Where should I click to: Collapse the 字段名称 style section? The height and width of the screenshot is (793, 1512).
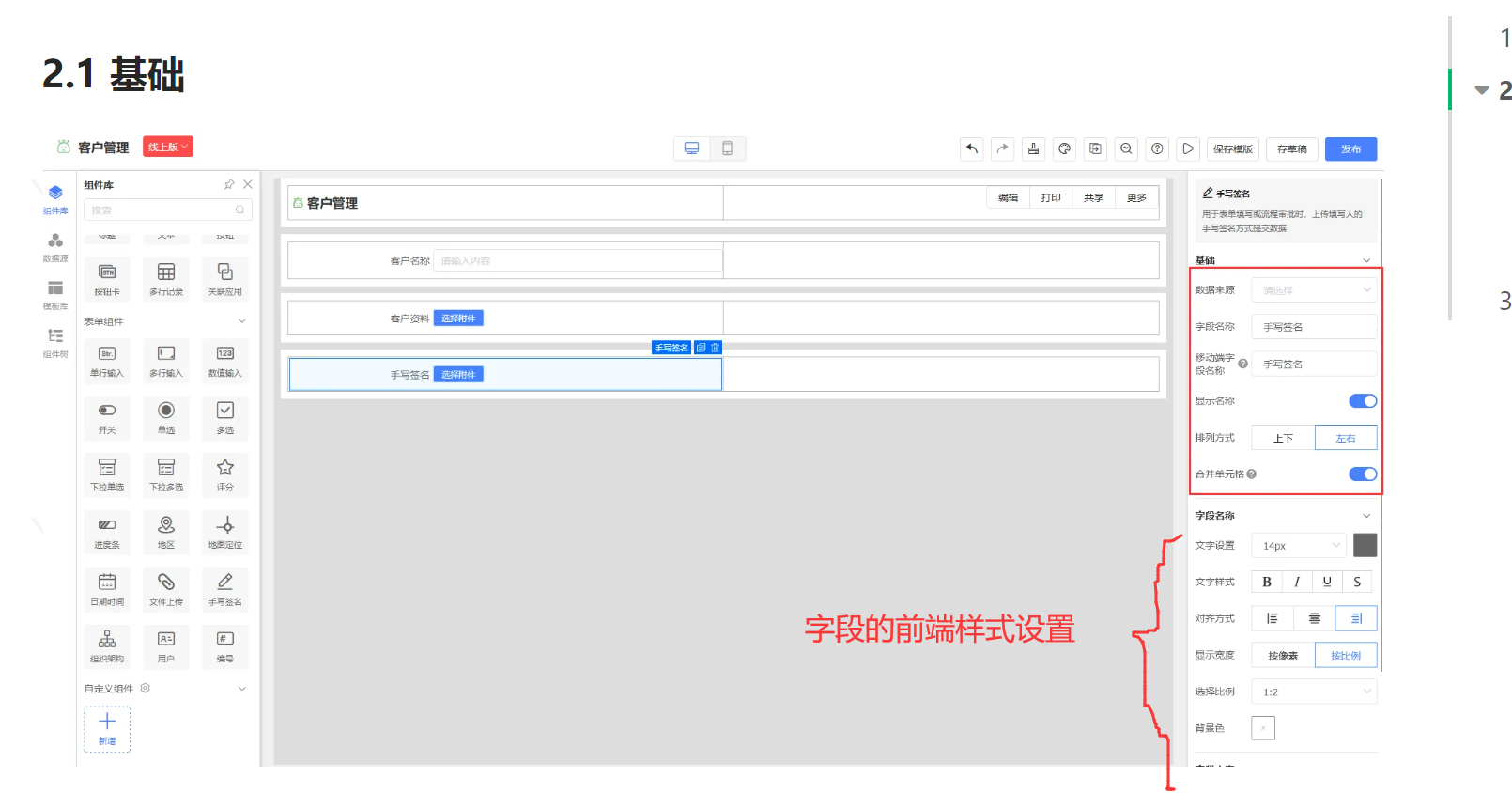(1366, 516)
